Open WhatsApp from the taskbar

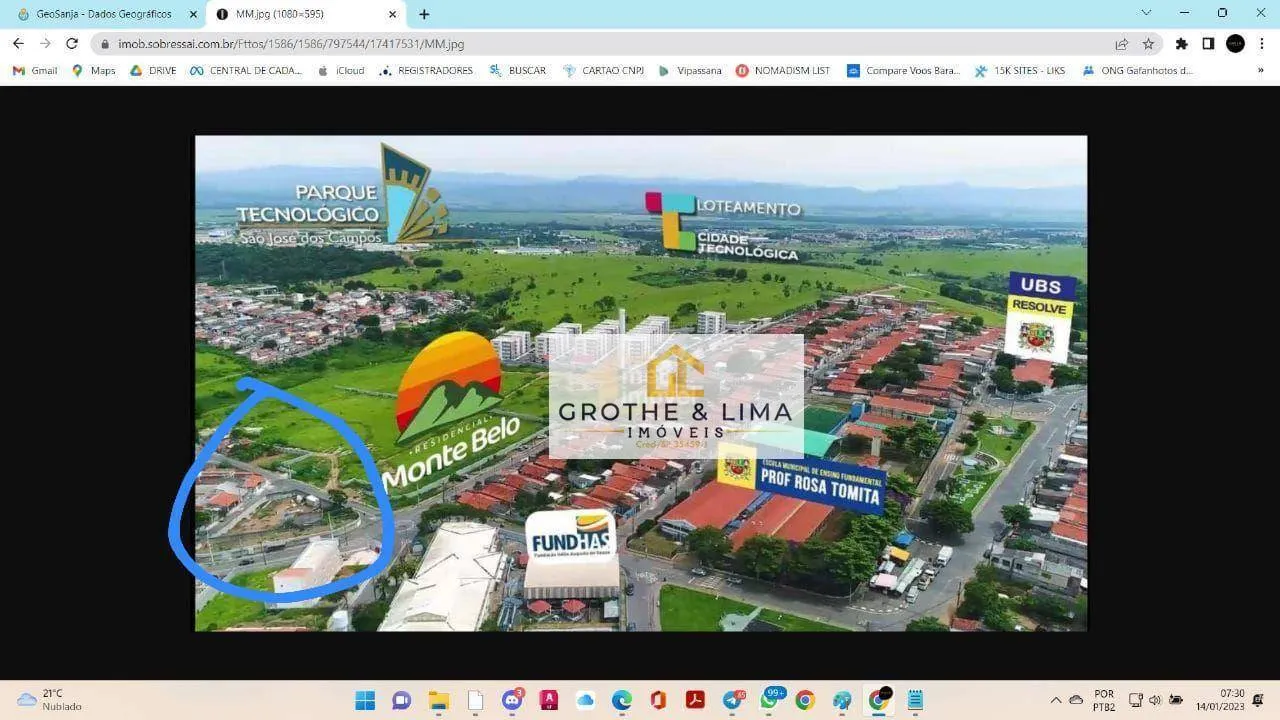pos(769,700)
